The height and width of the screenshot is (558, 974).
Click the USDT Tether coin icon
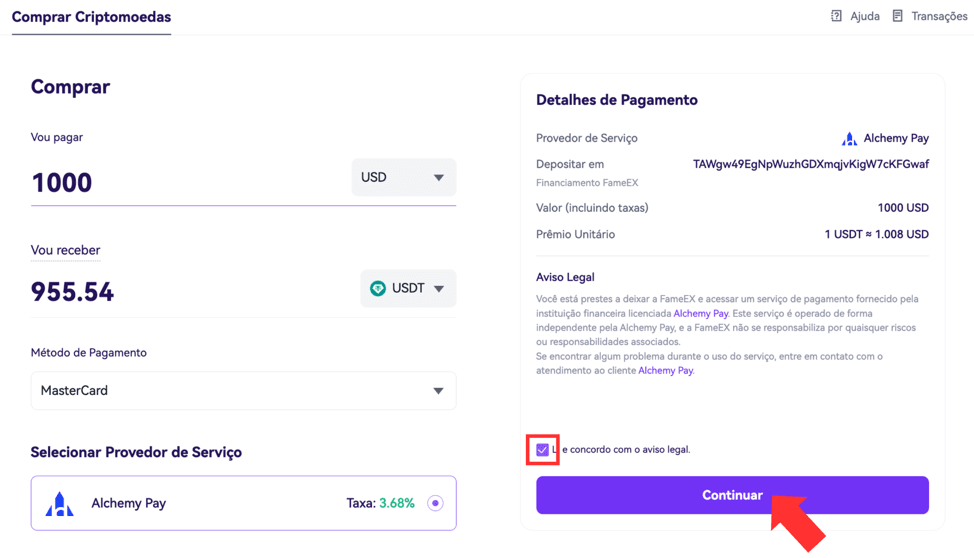378,288
